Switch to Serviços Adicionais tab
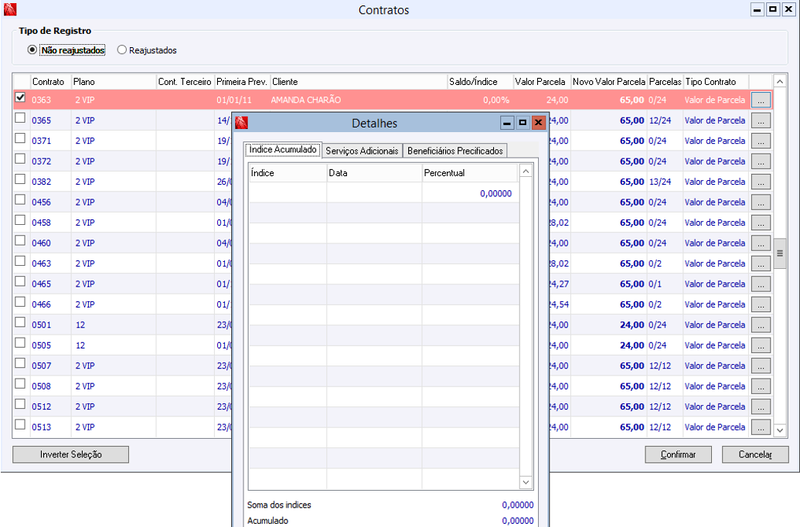The height and width of the screenshot is (527, 800). pyautogui.click(x=362, y=150)
